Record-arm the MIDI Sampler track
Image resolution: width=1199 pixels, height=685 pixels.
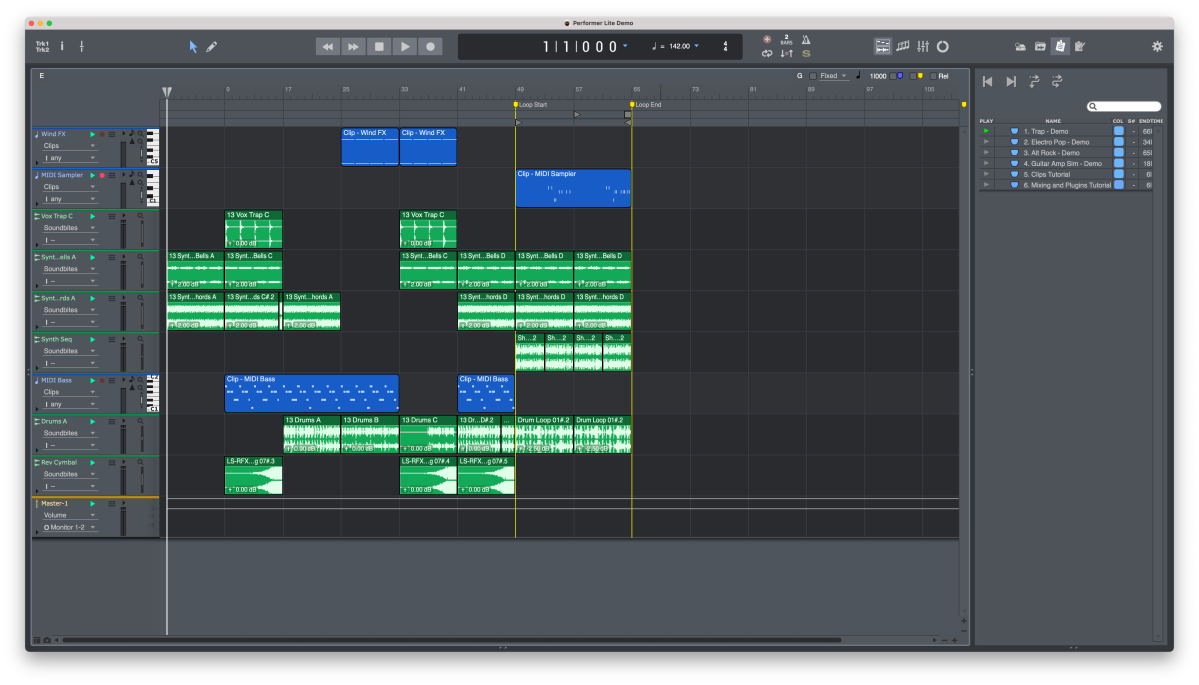point(102,175)
